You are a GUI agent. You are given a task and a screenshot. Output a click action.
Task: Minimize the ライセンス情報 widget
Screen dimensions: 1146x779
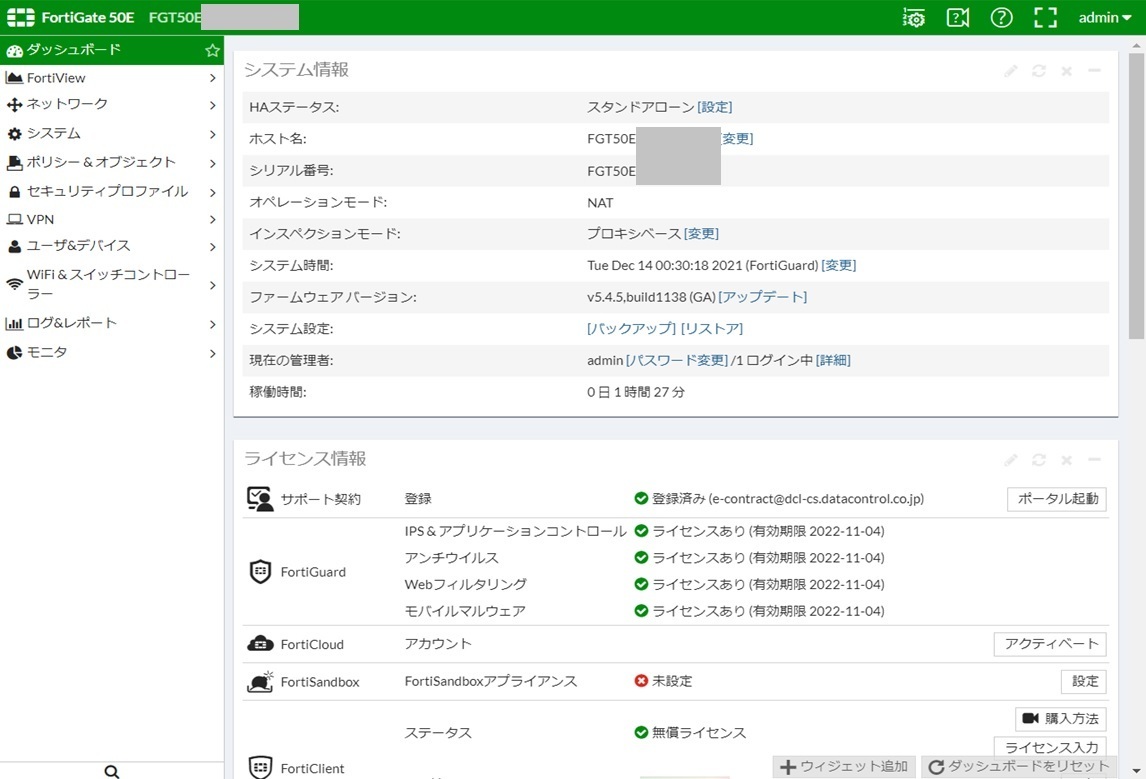click(x=1094, y=460)
